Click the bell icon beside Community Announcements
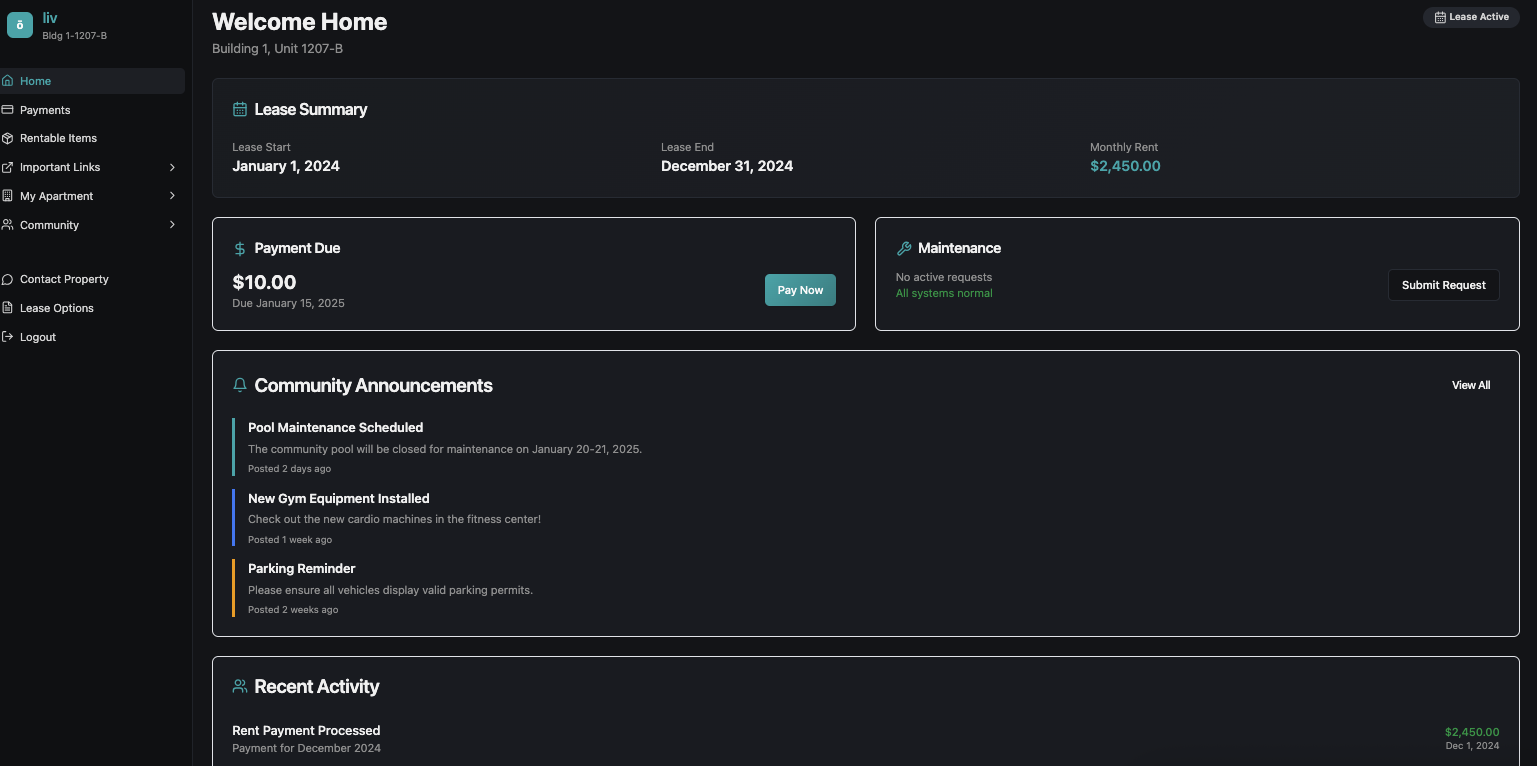The width and height of the screenshot is (1537, 766). [240, 385]
